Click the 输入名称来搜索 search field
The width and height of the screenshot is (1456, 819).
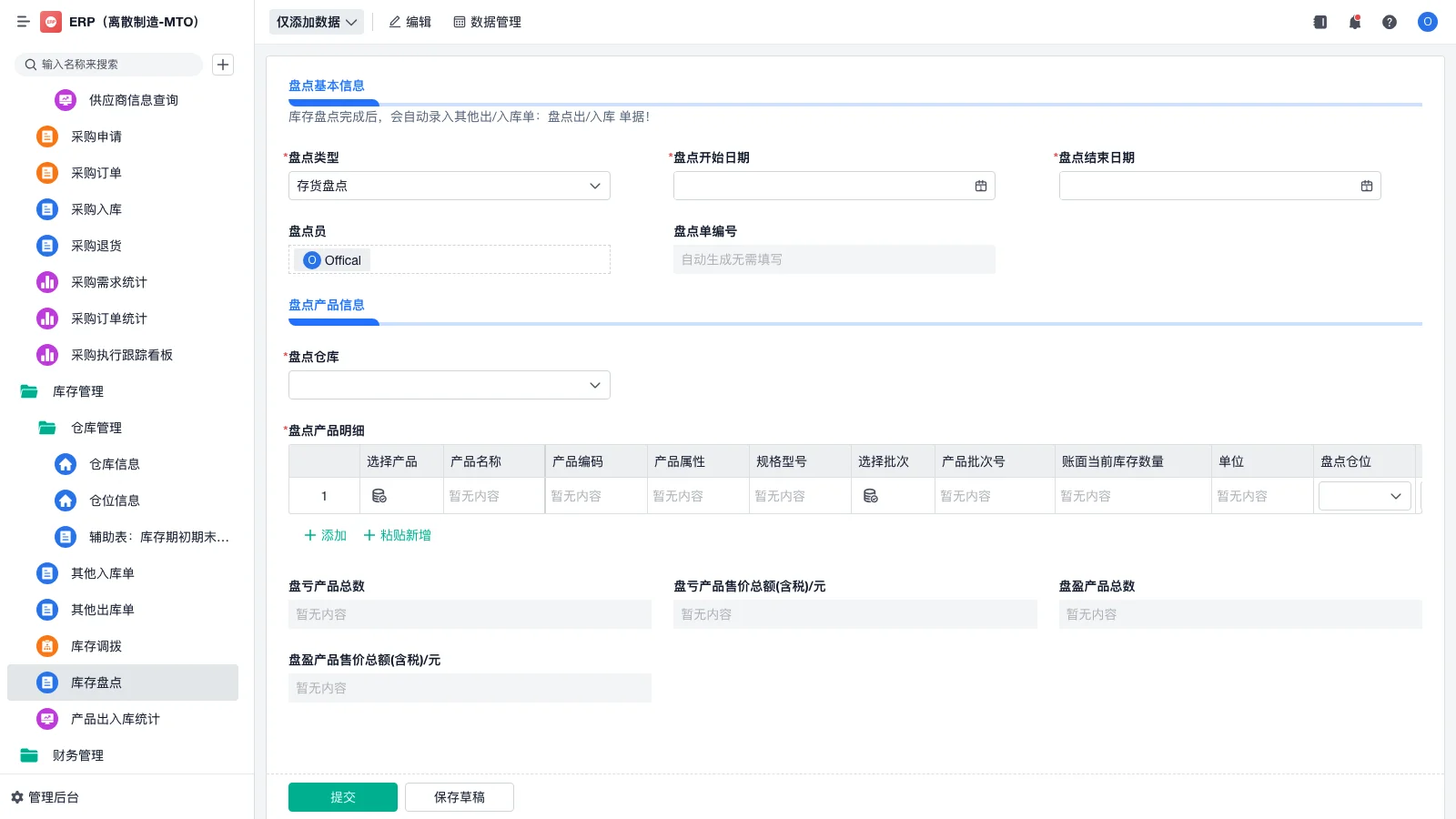tap(109, 65)
